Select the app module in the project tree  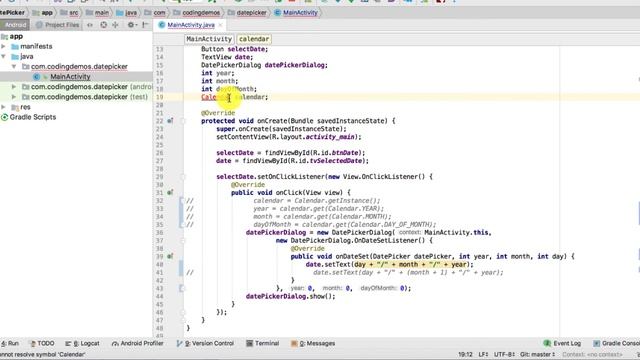pyautogui.click(x=16, y=36)
